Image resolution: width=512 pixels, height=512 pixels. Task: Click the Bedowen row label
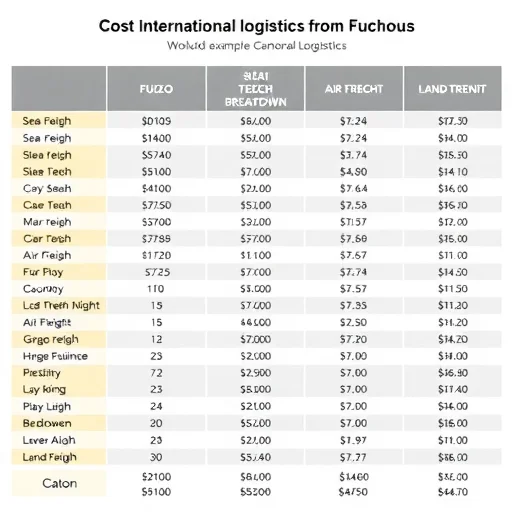[x=47, y=423]
